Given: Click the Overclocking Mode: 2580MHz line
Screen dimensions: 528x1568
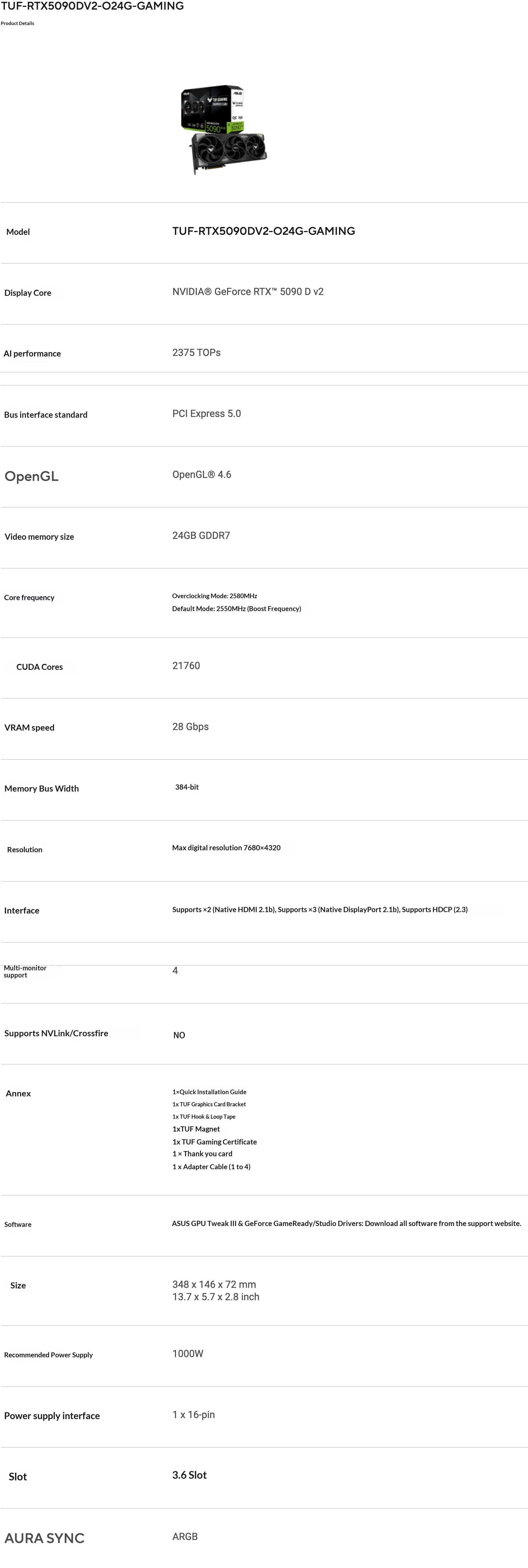Looking at the screenshot, I should coord(214,596).
